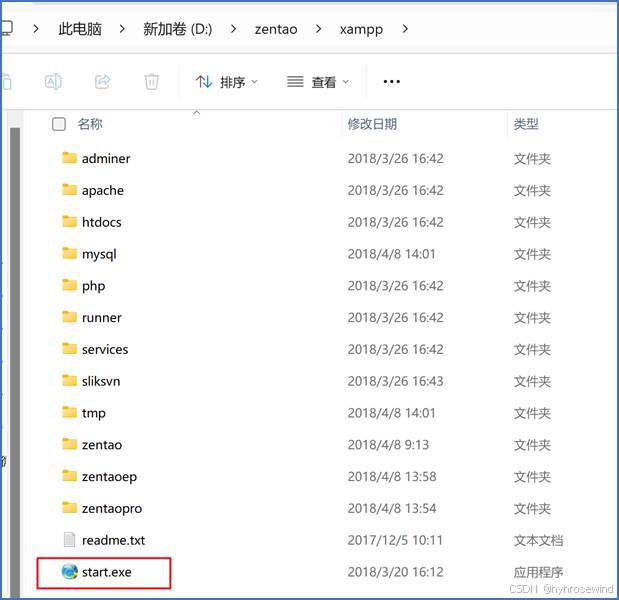Sort by the 类型 column header
The image size is (619, 600).
pos(526,124)
